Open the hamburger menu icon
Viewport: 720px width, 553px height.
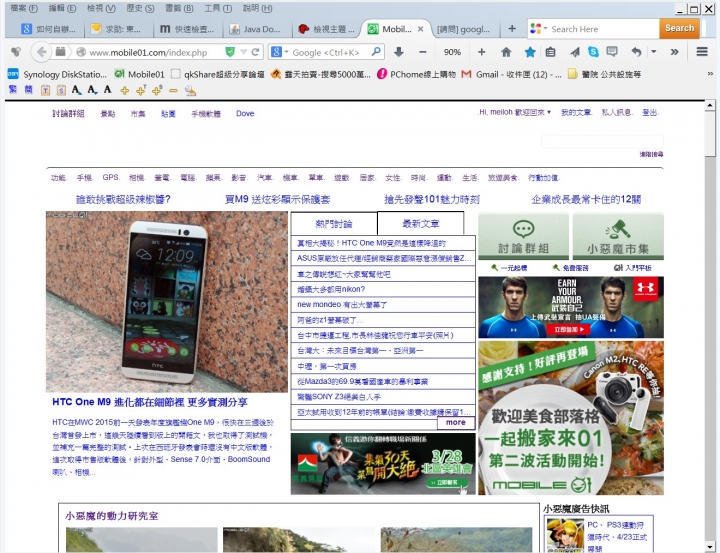(702, 52)
